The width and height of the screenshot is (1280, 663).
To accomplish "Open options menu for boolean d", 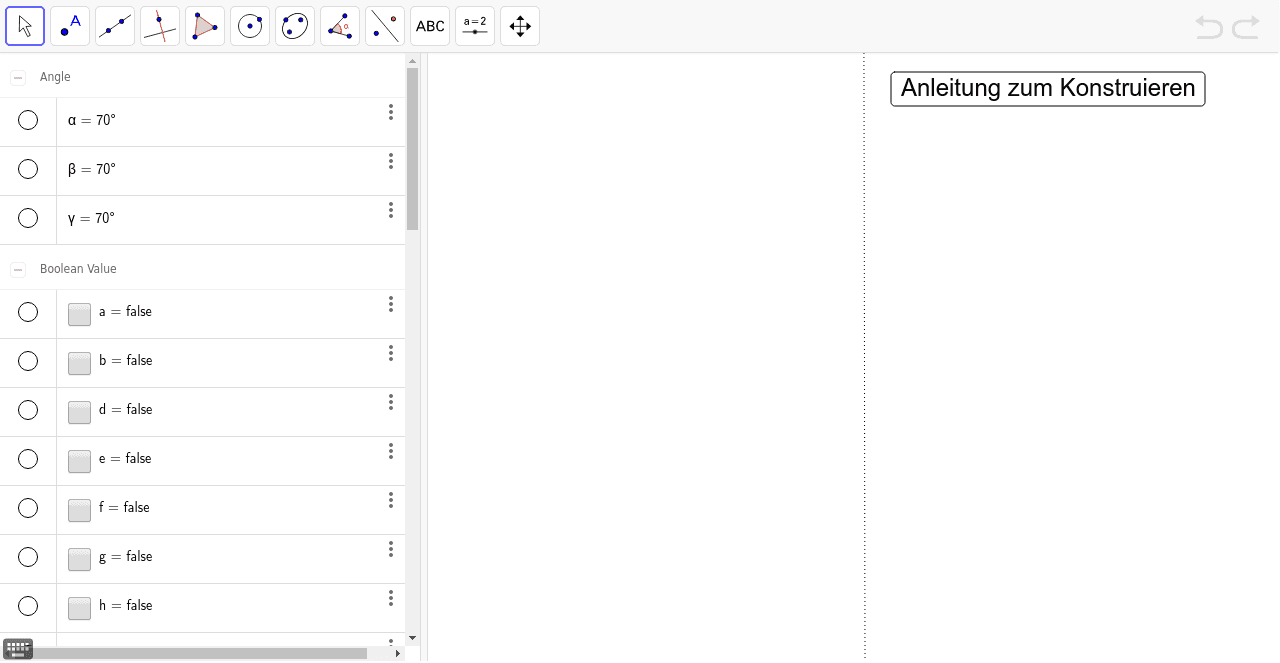I will pos(391,402).
